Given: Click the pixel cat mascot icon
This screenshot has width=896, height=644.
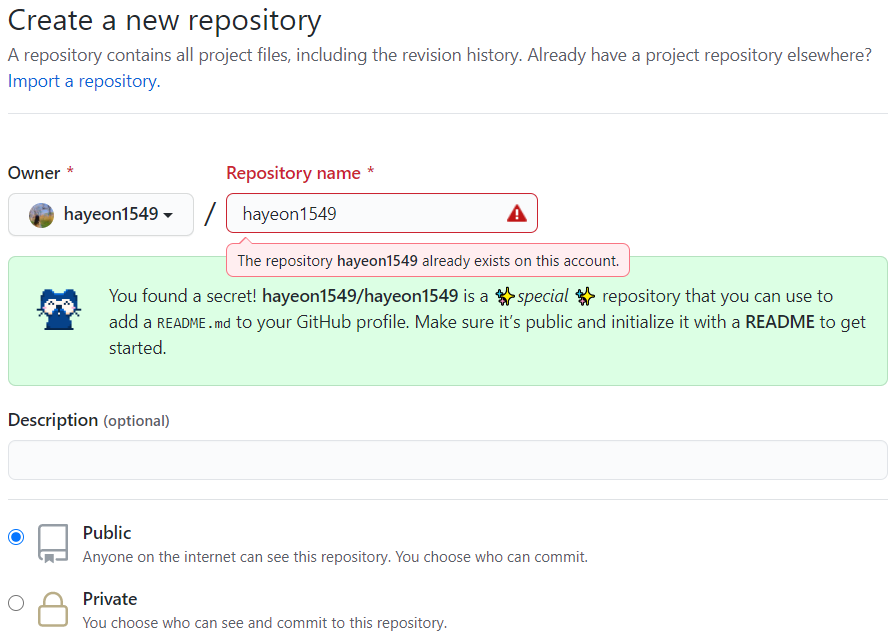Looking at the screenshot, I should (59, 309).
